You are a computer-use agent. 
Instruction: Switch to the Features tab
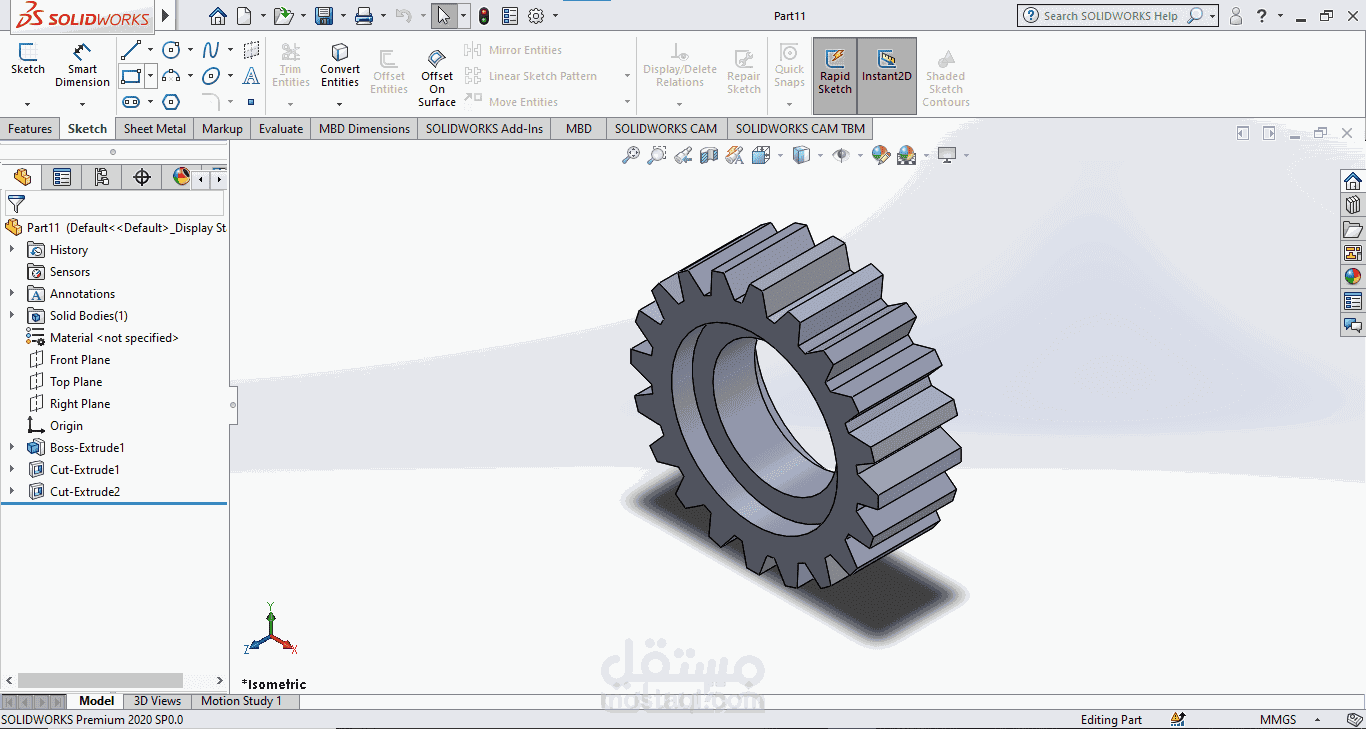pos(30,129)
